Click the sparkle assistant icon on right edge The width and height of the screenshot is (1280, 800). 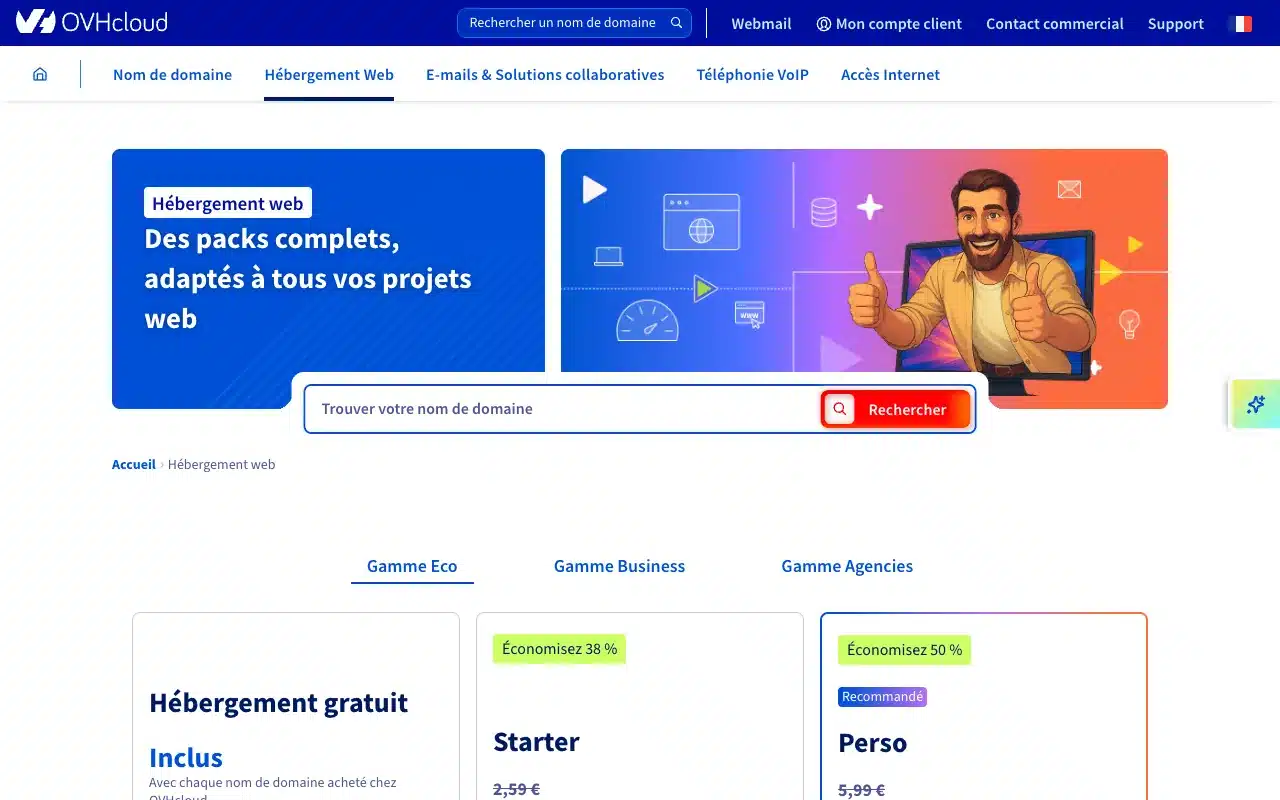tap(1256, 404)
